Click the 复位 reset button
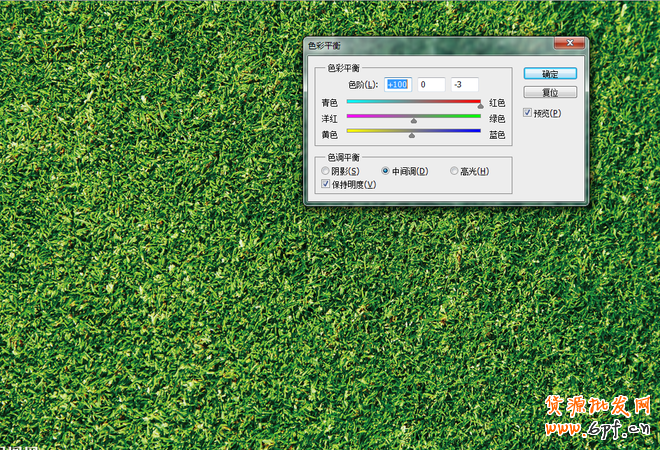Viewport: 660px width, 450px height. pos(550,92)
